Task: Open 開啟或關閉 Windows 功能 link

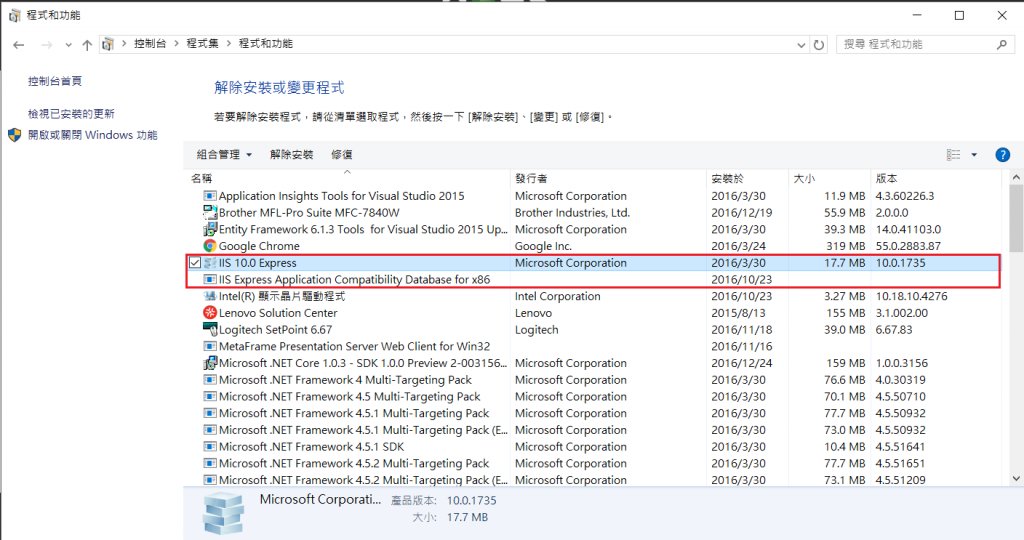Action: [x=93, y=135]
